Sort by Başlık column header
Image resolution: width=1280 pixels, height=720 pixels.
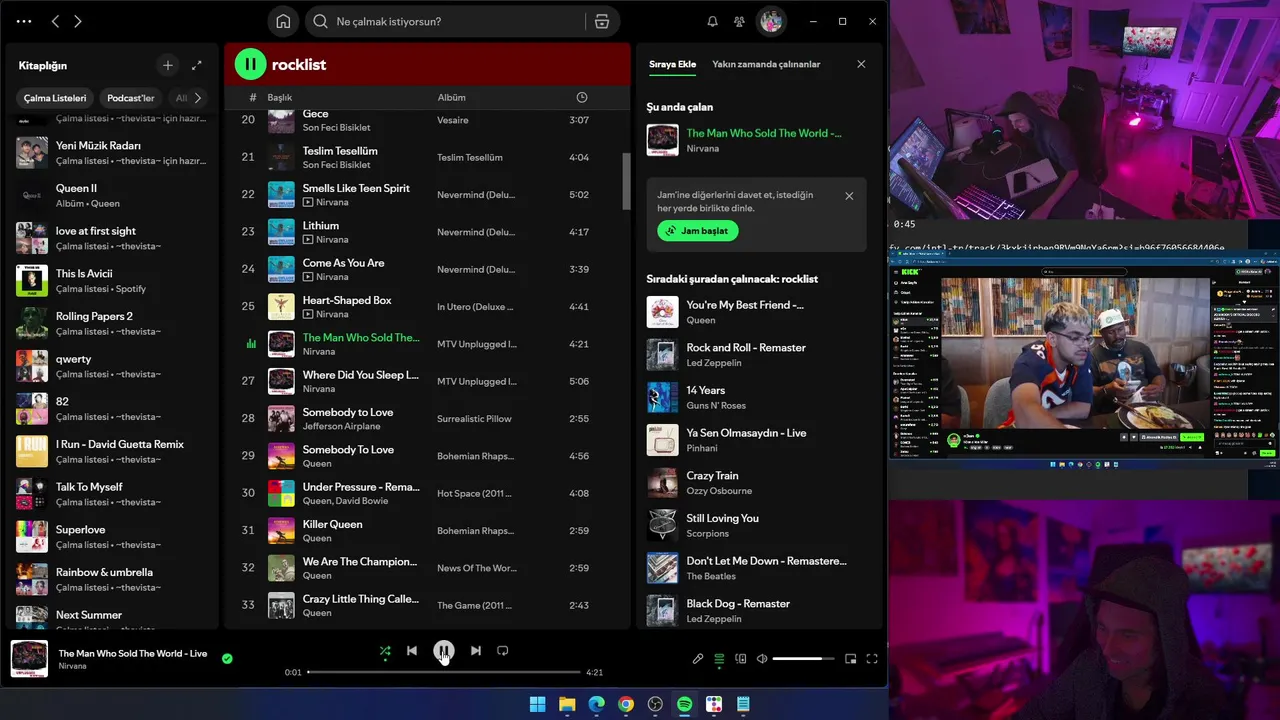pyautogui.click(x=279, y=97)
